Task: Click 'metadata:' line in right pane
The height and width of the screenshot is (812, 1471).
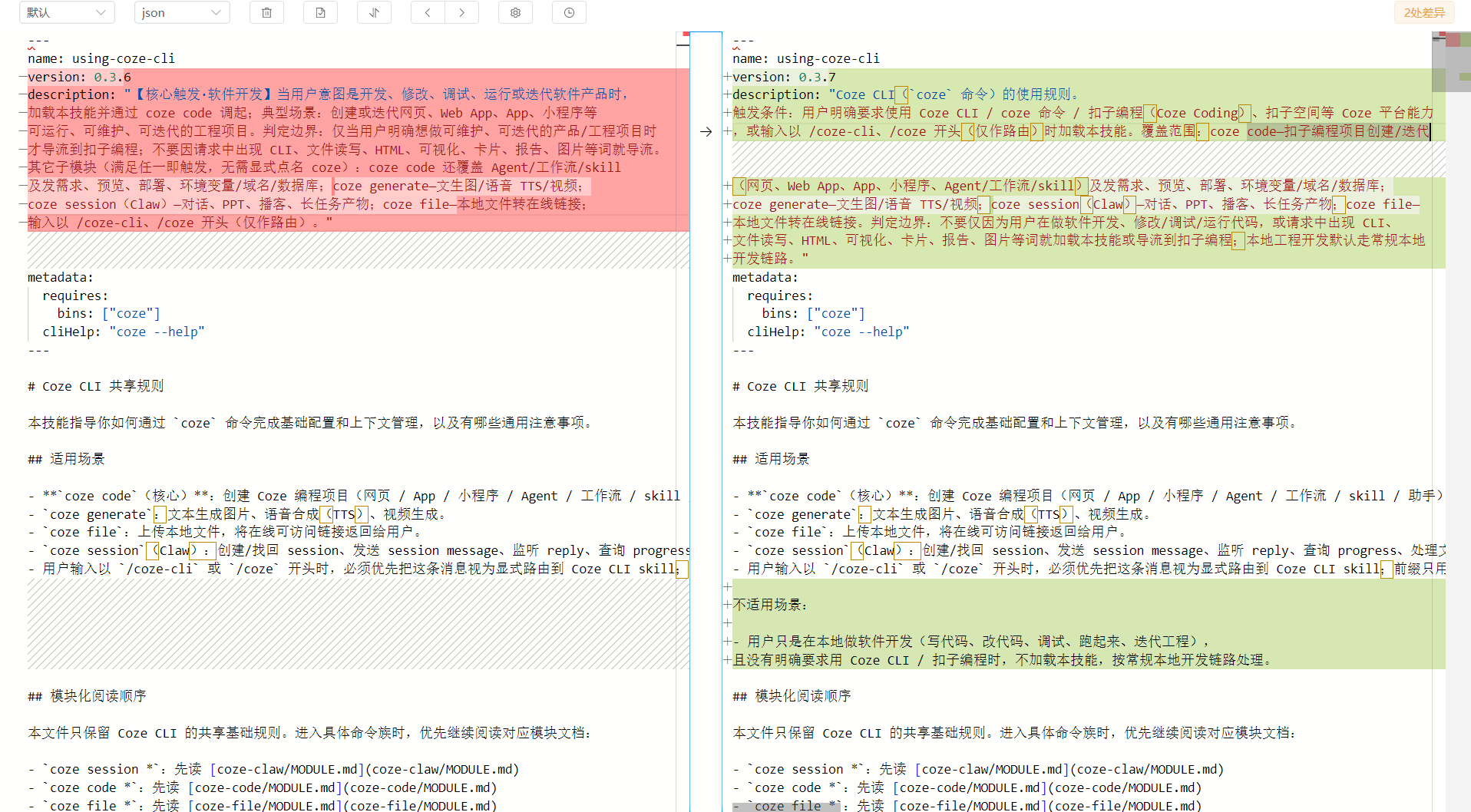Action: [x=765, y=277]
